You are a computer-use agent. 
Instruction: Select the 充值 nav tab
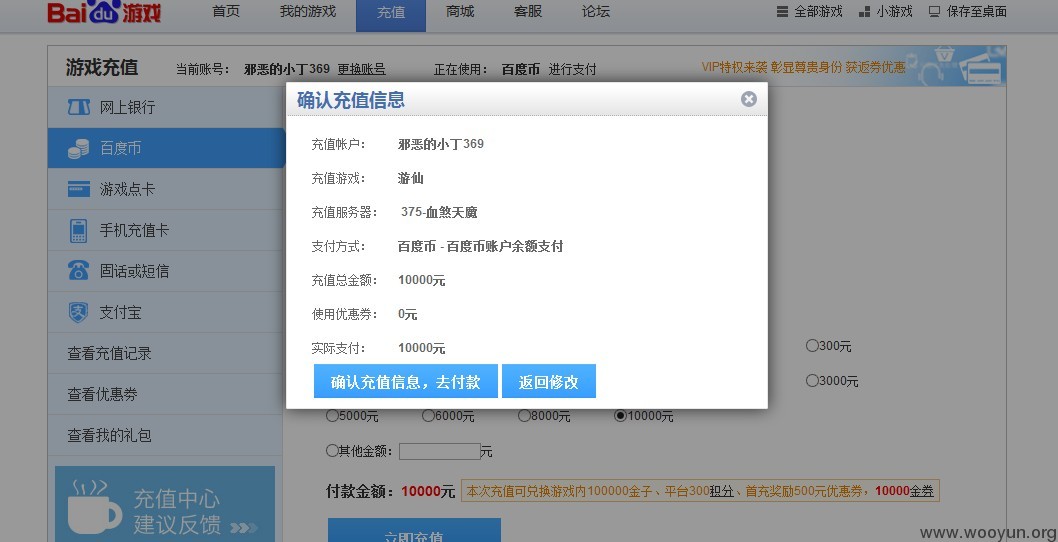point(391,15)
